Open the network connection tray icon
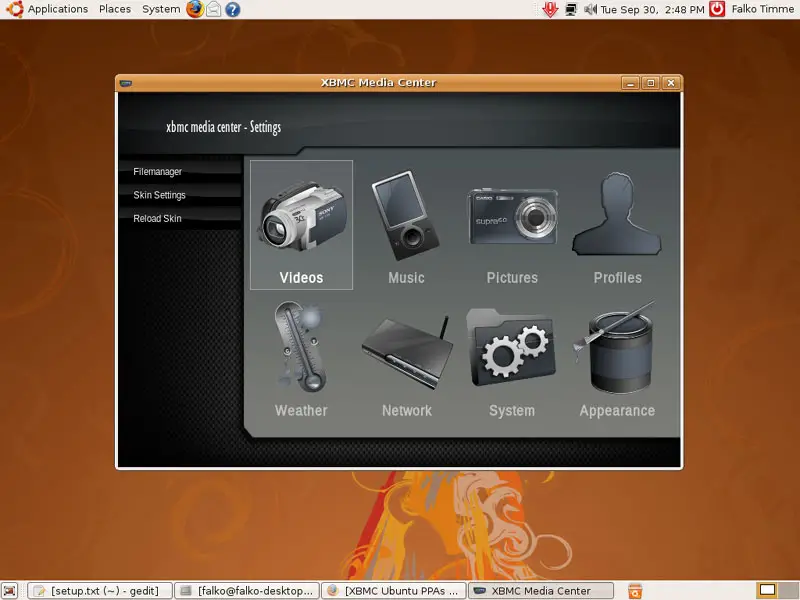The width and height of the screenshot is (800, 600). (570, 9)
